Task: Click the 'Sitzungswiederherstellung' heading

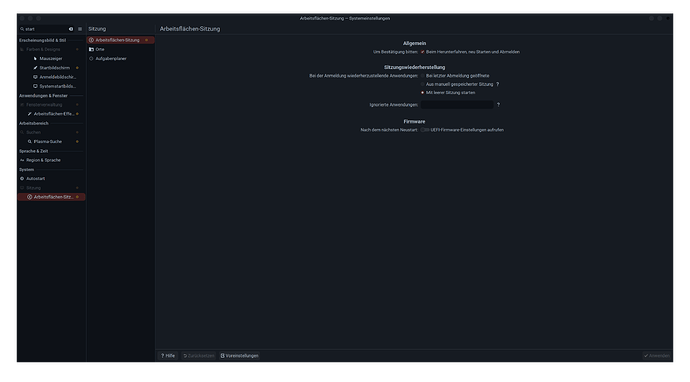Action: (x=415, y=67)
